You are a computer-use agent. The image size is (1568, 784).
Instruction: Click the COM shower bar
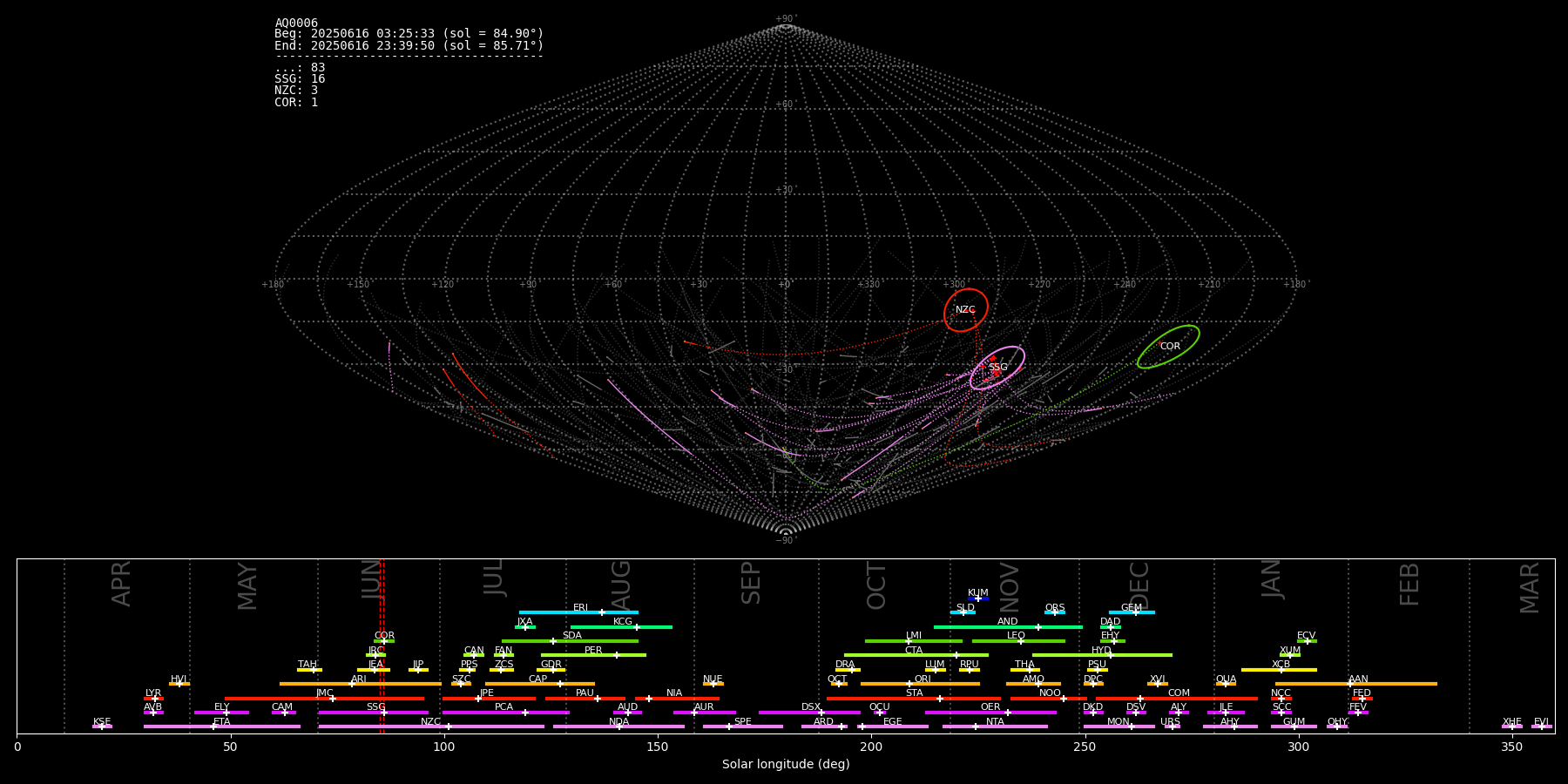click(x=1177, y=699)
